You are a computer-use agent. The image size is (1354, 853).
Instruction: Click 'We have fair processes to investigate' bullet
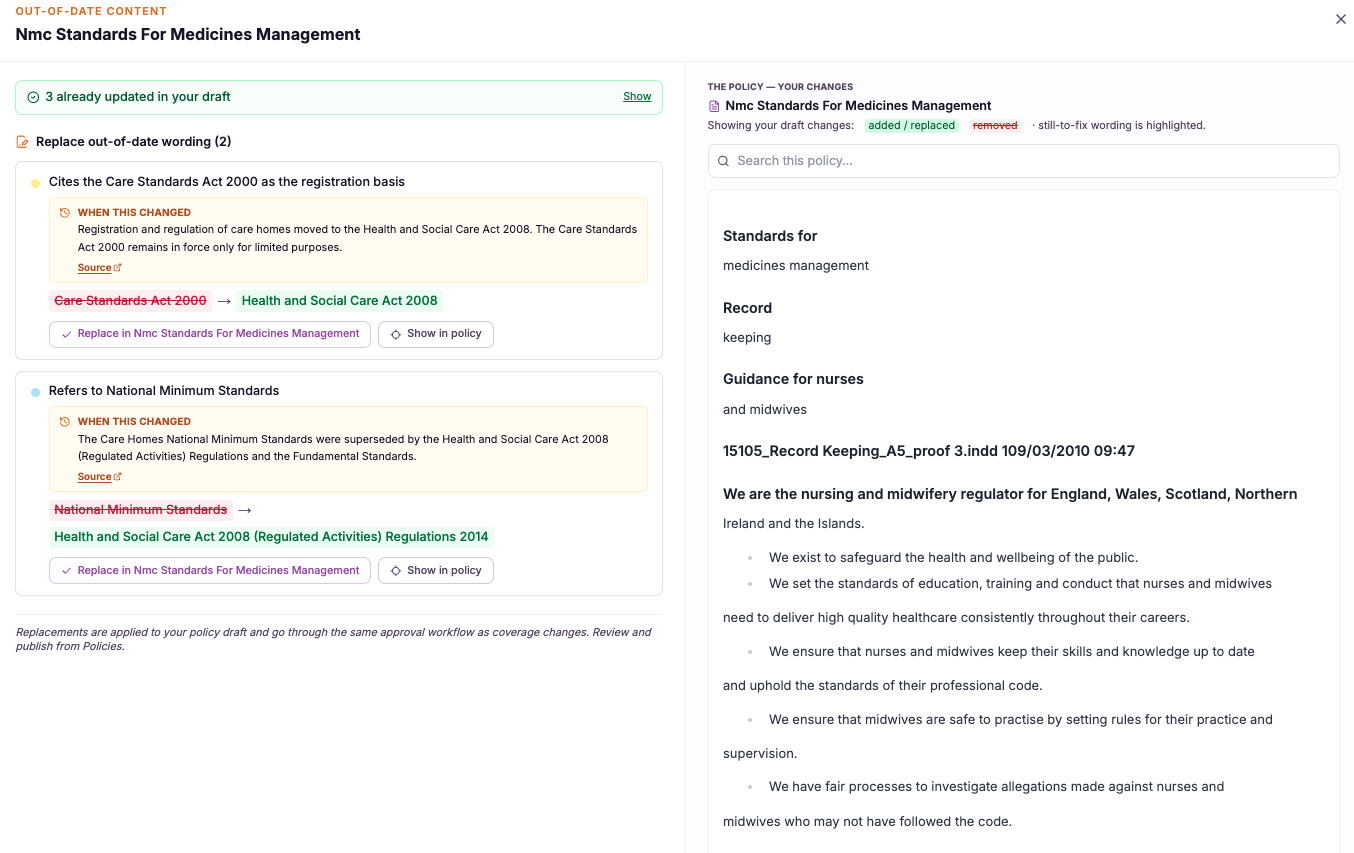pyautogui.click(x=996, y=787)
